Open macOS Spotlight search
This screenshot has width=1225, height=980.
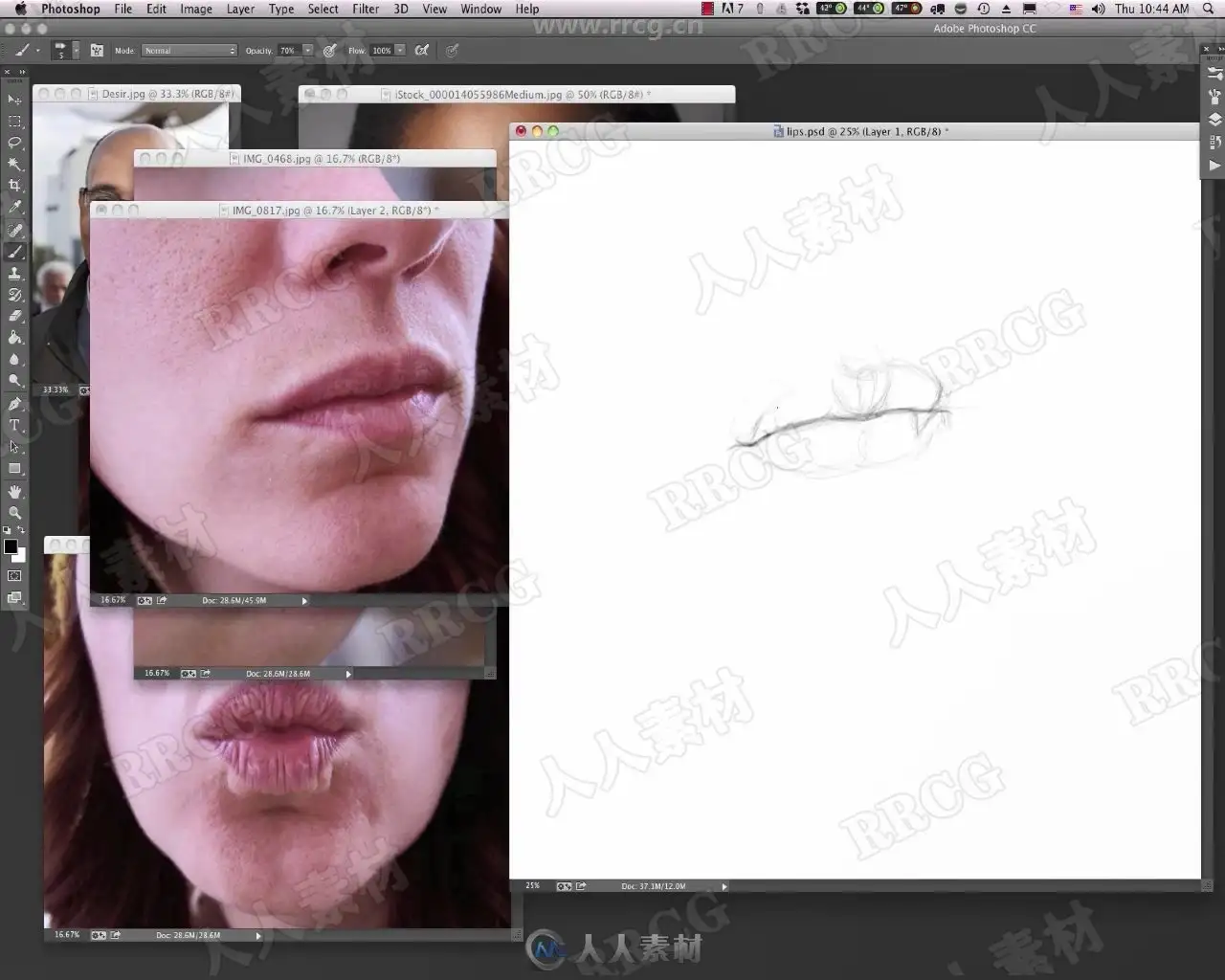1208,9
